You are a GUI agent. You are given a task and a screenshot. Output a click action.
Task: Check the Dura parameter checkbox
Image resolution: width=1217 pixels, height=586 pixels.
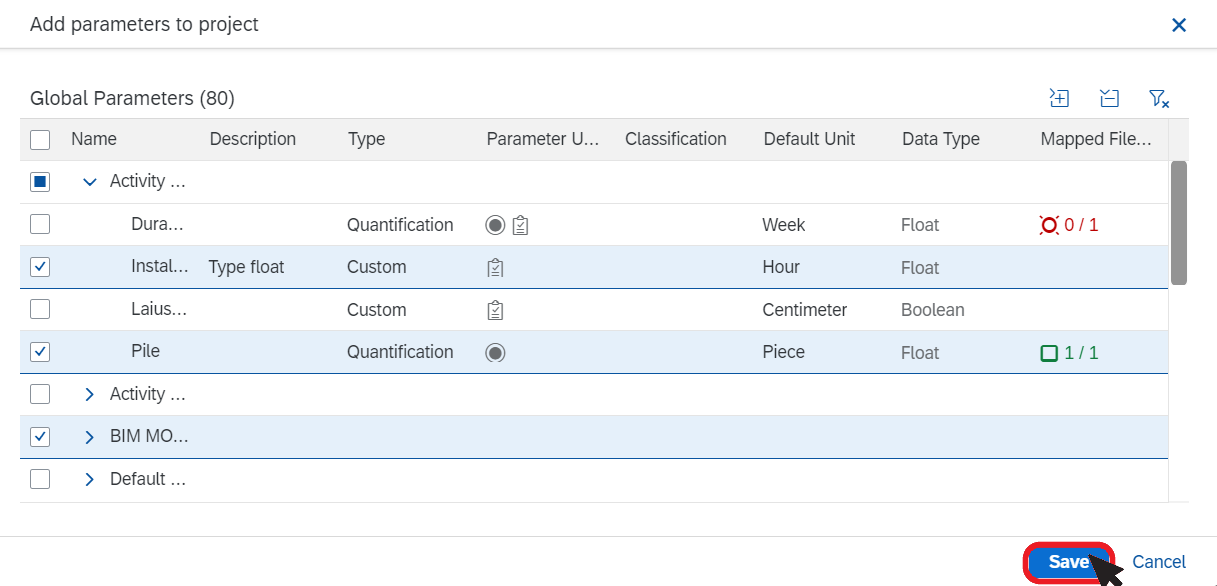point(40,225)
